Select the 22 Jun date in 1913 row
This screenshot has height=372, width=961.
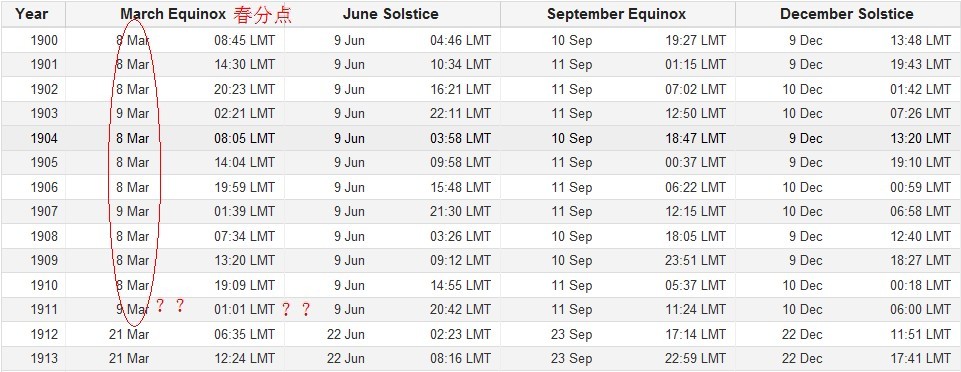pos(349,359)
